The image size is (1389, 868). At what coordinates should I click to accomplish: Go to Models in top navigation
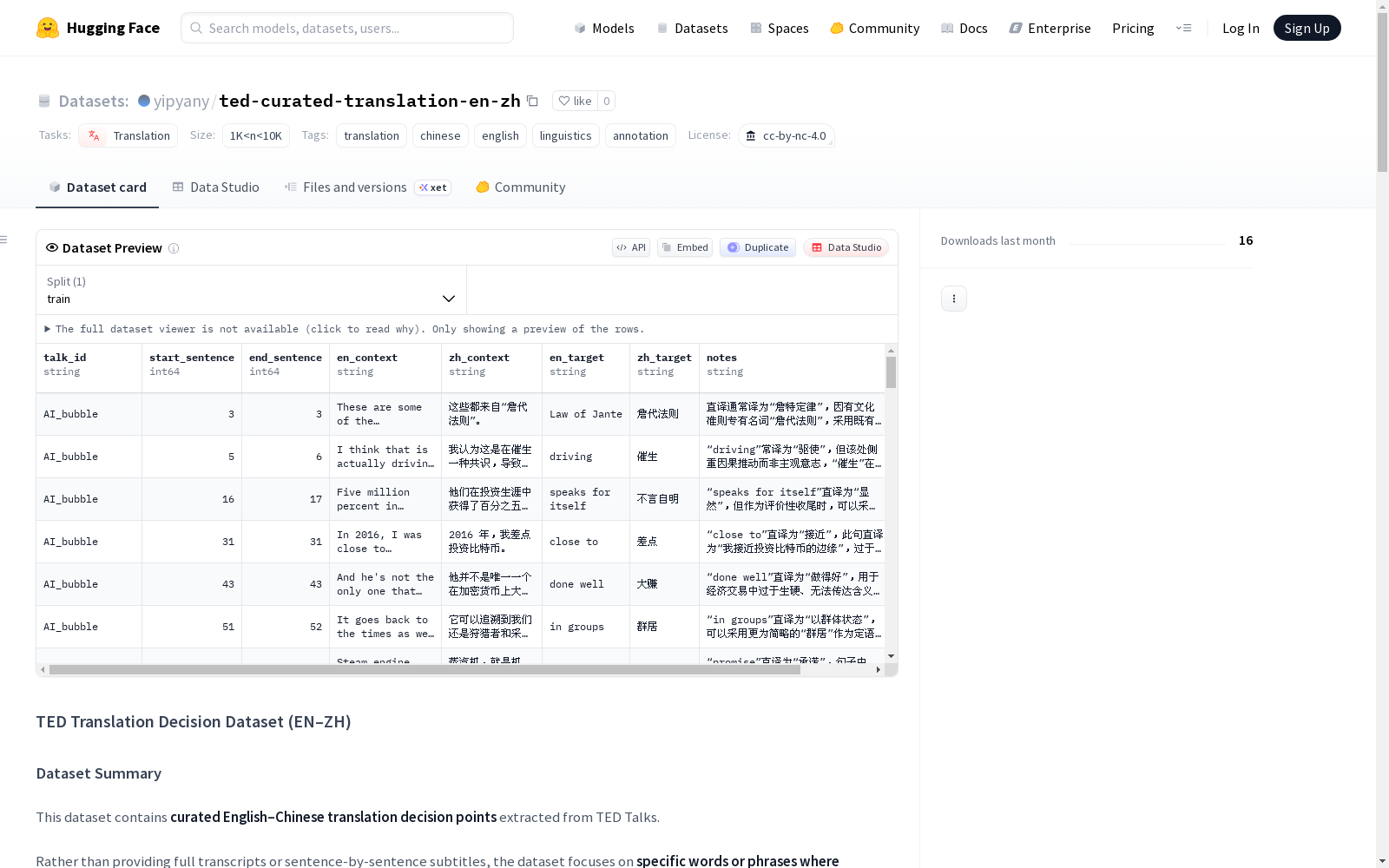(604, 28)
